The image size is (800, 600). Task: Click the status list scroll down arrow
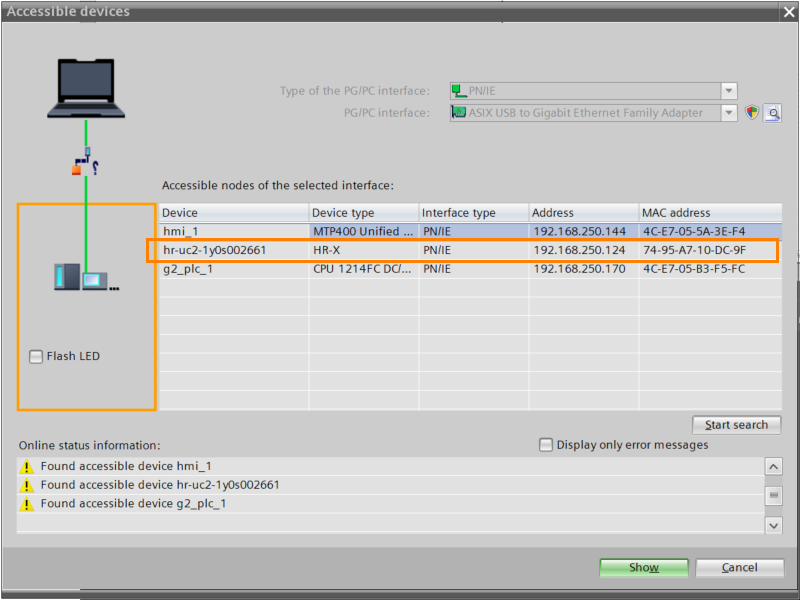click(773, 525)
